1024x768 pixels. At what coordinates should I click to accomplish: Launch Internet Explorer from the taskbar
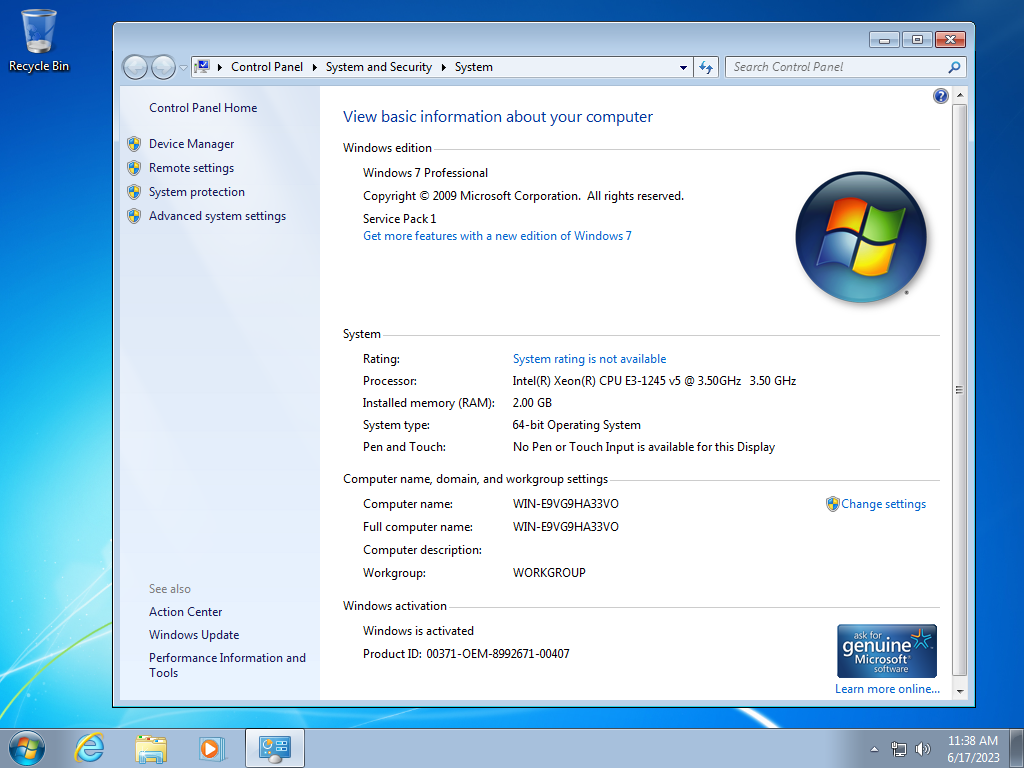point(89,748)
